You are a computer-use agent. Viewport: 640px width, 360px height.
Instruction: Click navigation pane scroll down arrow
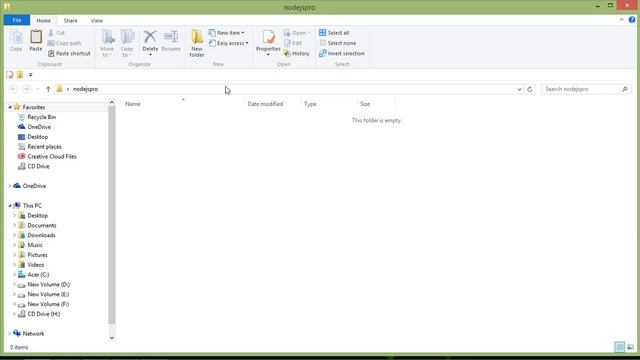[112, 338]
